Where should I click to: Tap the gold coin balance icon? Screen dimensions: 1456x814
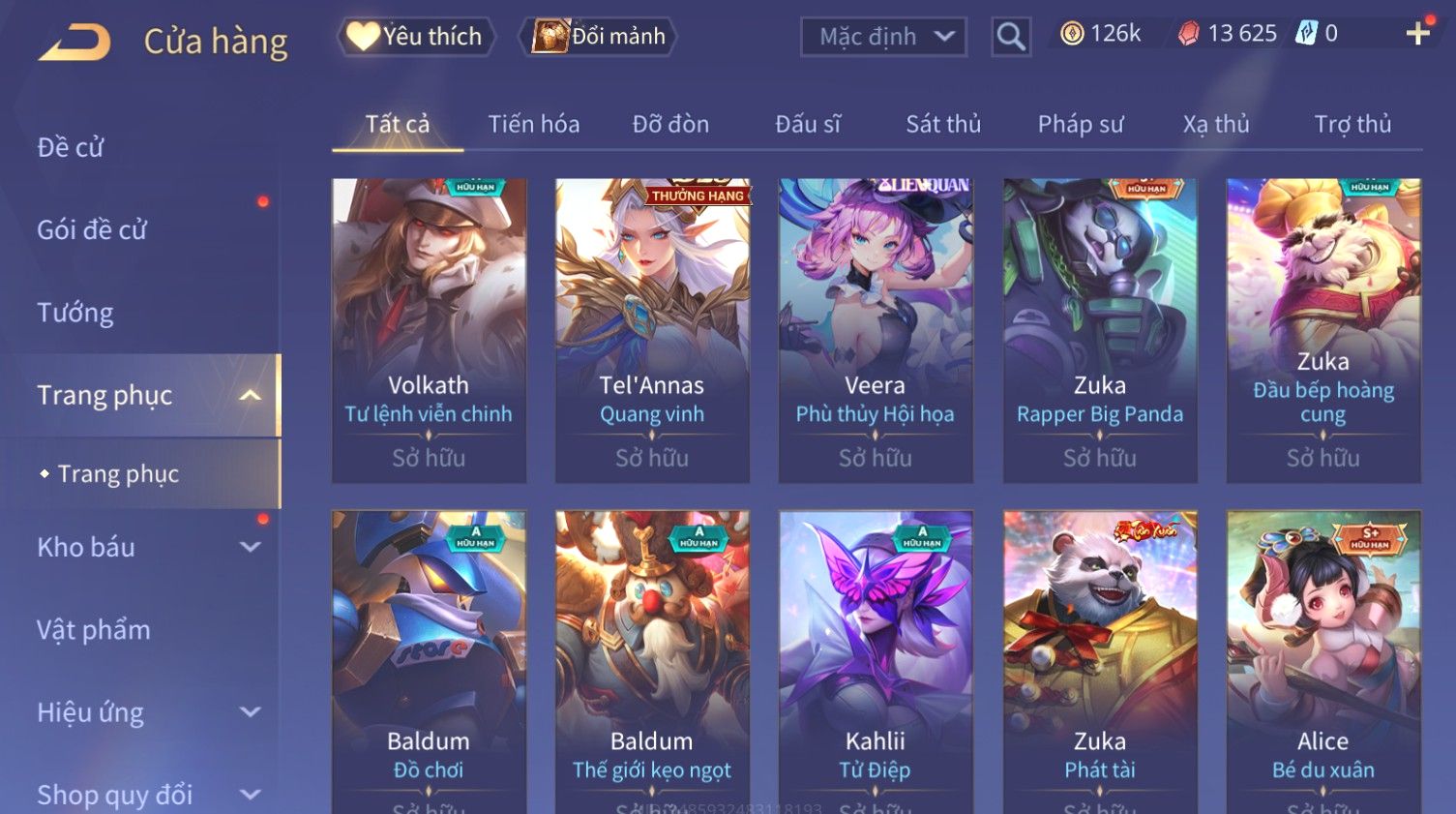click(x=1072, y=34)
